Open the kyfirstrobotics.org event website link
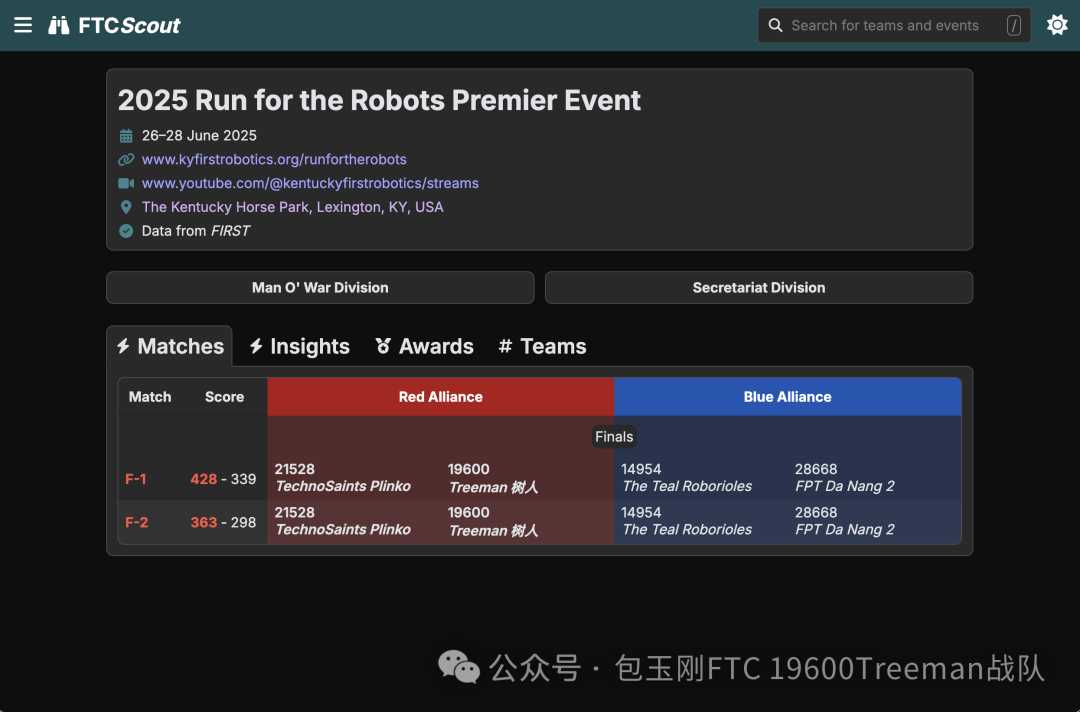This screenshot has width=1080, height=712. 273,159
